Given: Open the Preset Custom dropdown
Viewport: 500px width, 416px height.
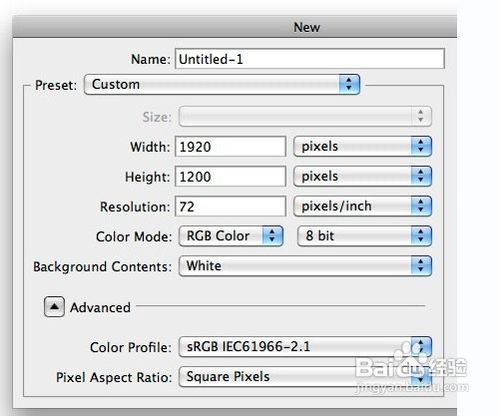Looking at the screenshot, I should (222, 84).
